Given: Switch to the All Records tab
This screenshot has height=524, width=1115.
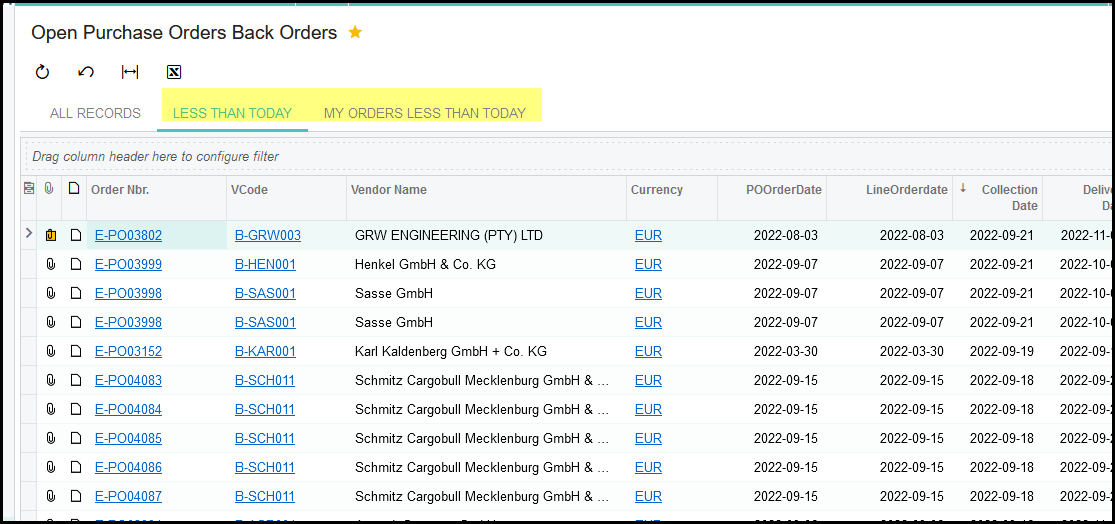Looking at the screenshot, I should [x=95, y=113].
